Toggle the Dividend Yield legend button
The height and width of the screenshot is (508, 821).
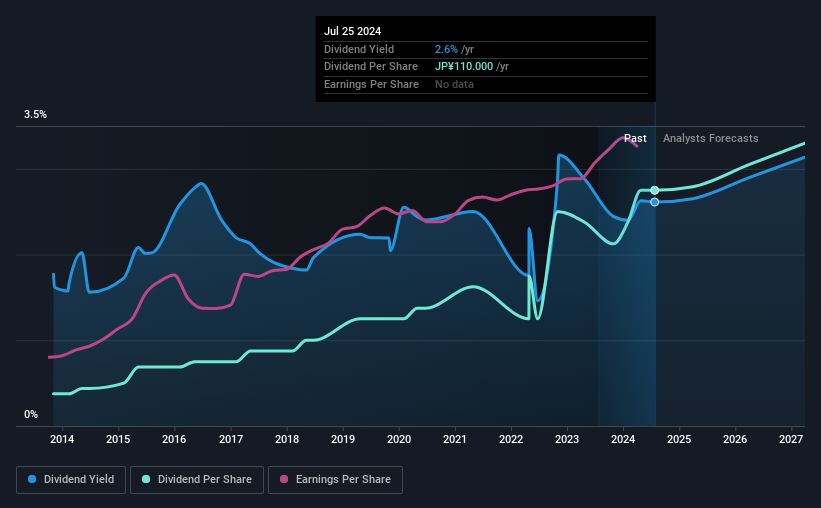coord(71,479)
